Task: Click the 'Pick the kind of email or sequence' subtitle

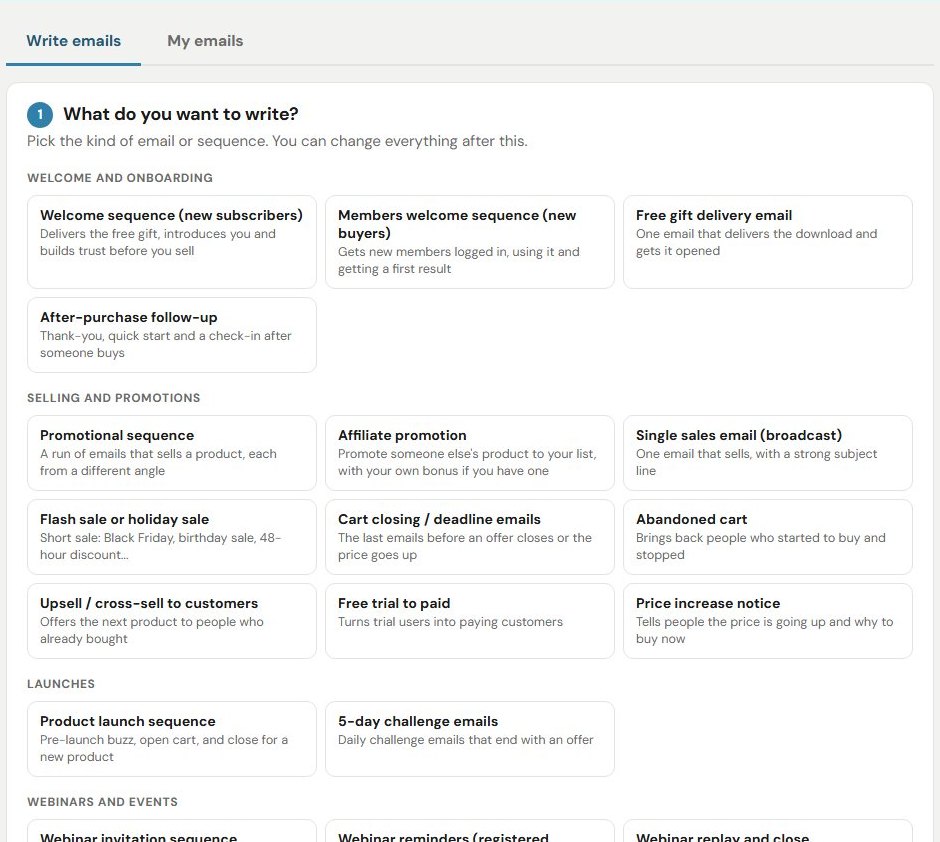Action: click(278, 141)
